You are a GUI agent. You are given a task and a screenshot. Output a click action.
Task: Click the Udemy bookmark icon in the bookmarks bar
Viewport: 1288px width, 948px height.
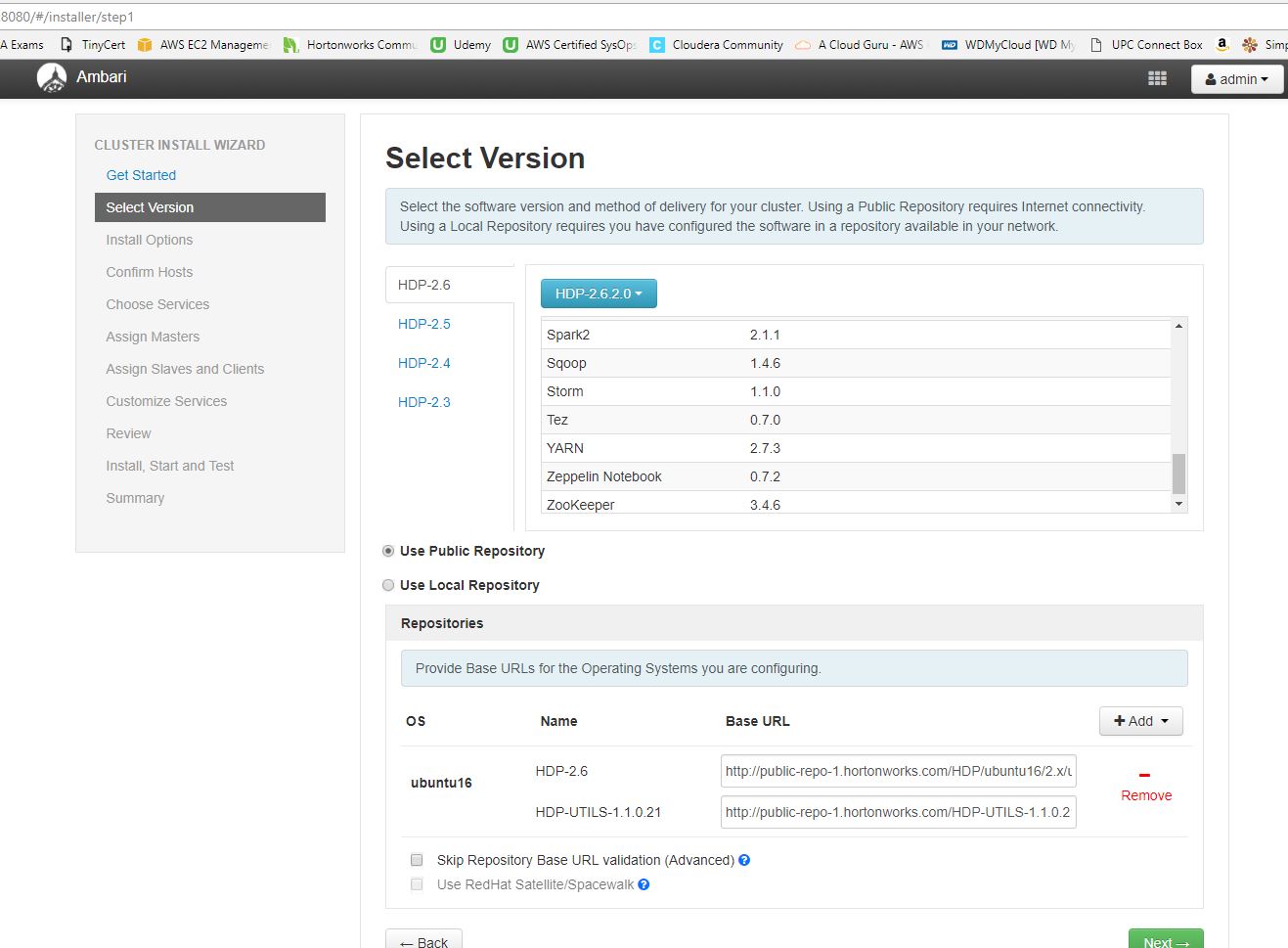[439, 44]
